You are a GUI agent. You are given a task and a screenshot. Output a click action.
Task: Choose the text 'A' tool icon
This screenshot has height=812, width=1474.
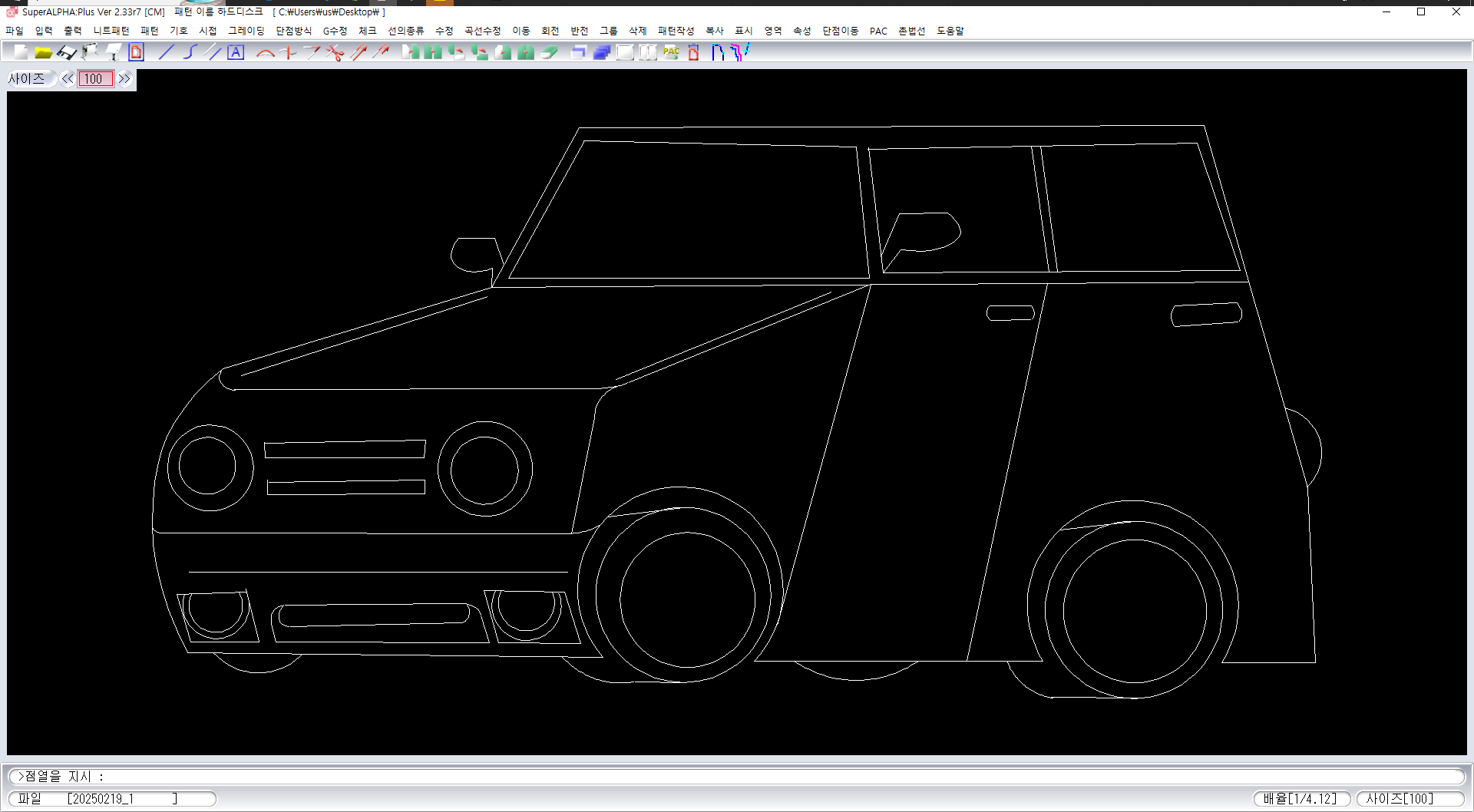click(236, 52)
